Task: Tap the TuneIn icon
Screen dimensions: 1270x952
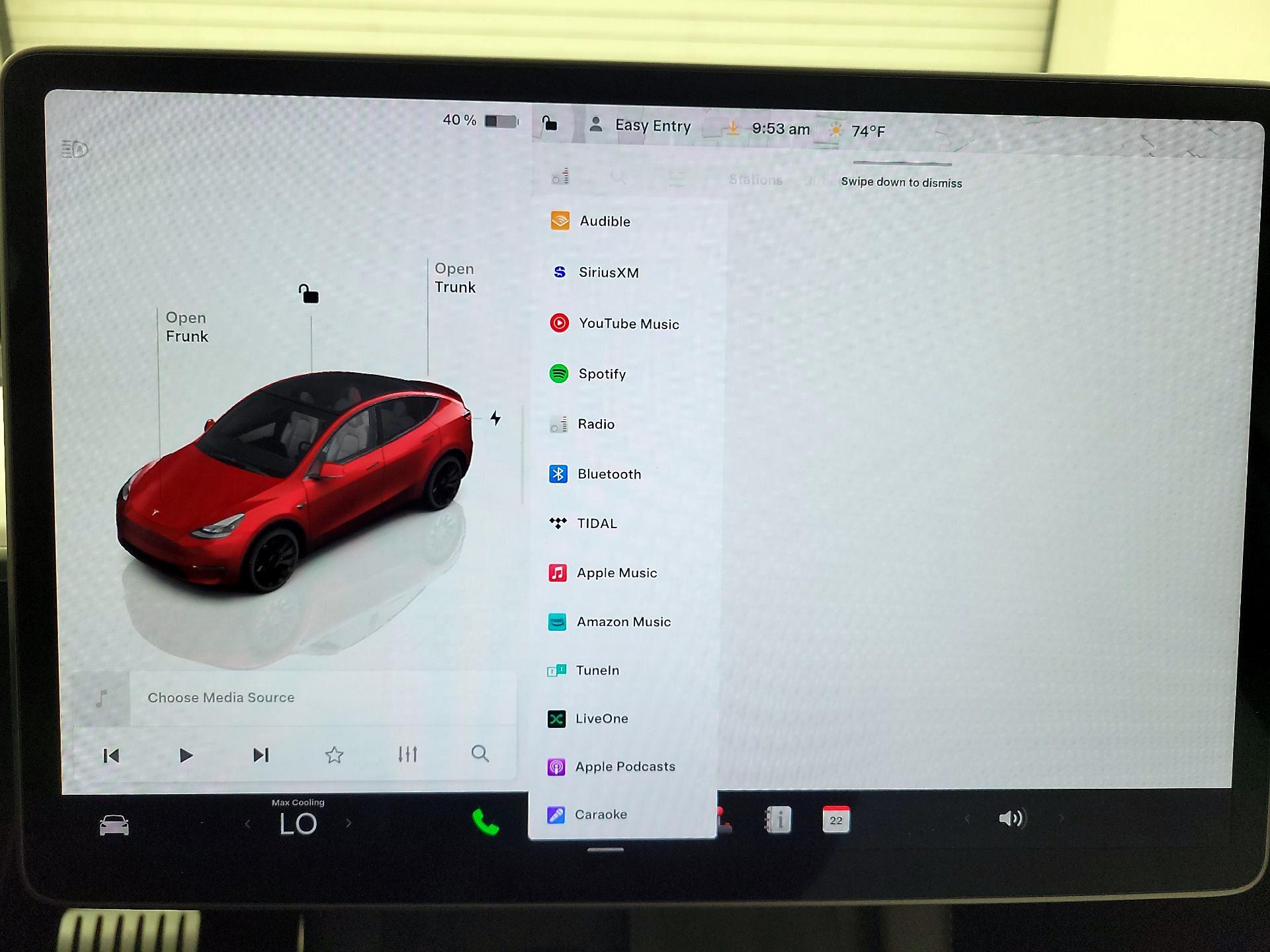Action: pos(556,670)
